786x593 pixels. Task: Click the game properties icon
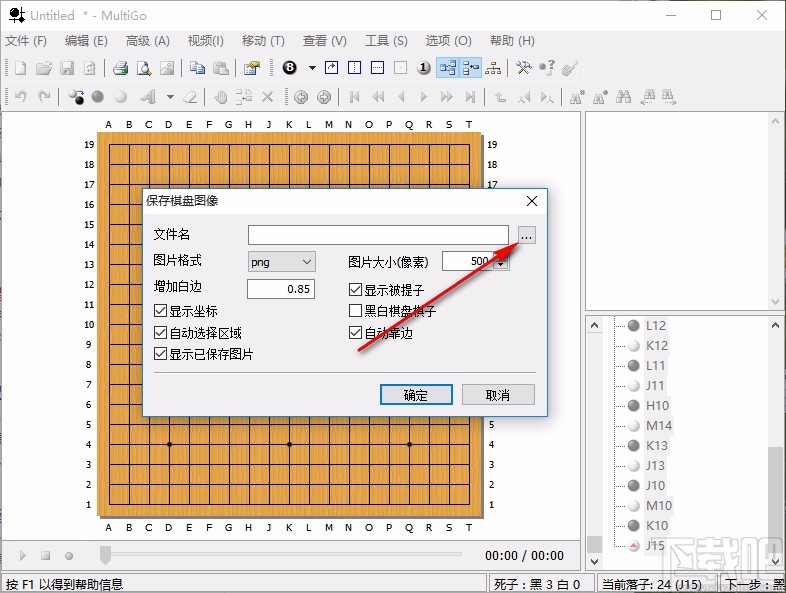252,68
